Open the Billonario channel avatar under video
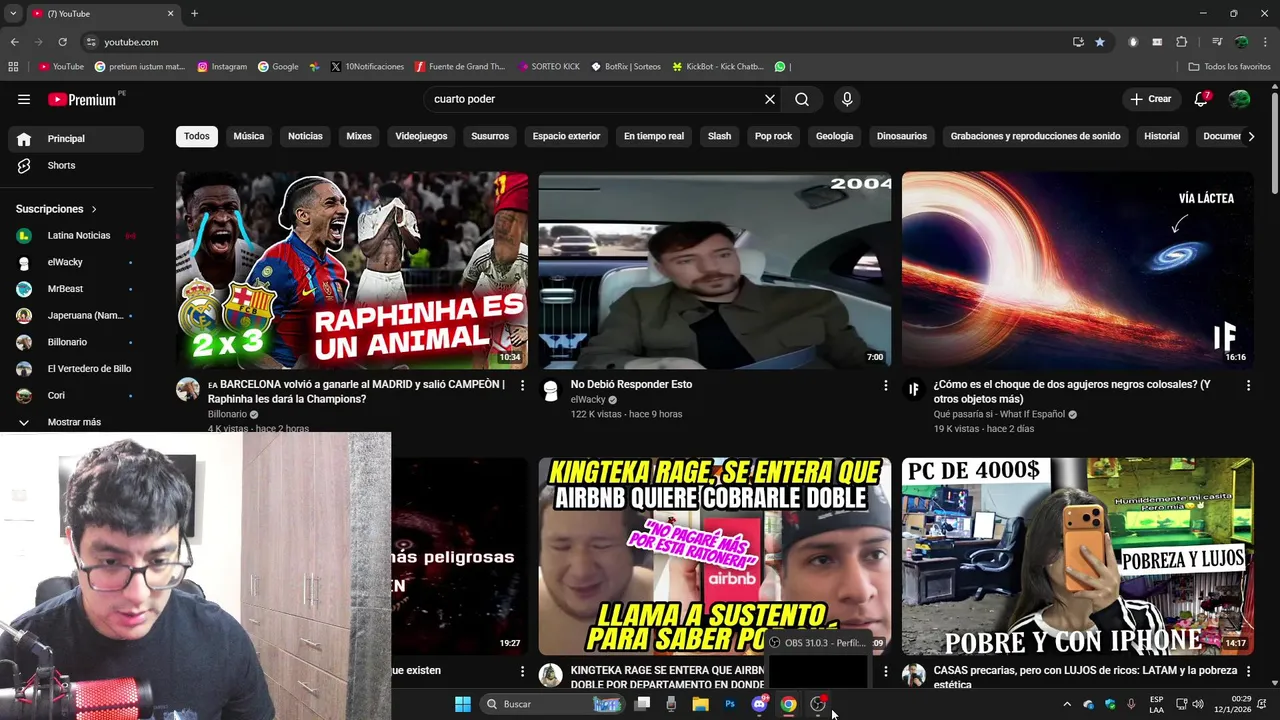Image resolution: width=1280 pixels, height=720 pixels. [188, 390]
